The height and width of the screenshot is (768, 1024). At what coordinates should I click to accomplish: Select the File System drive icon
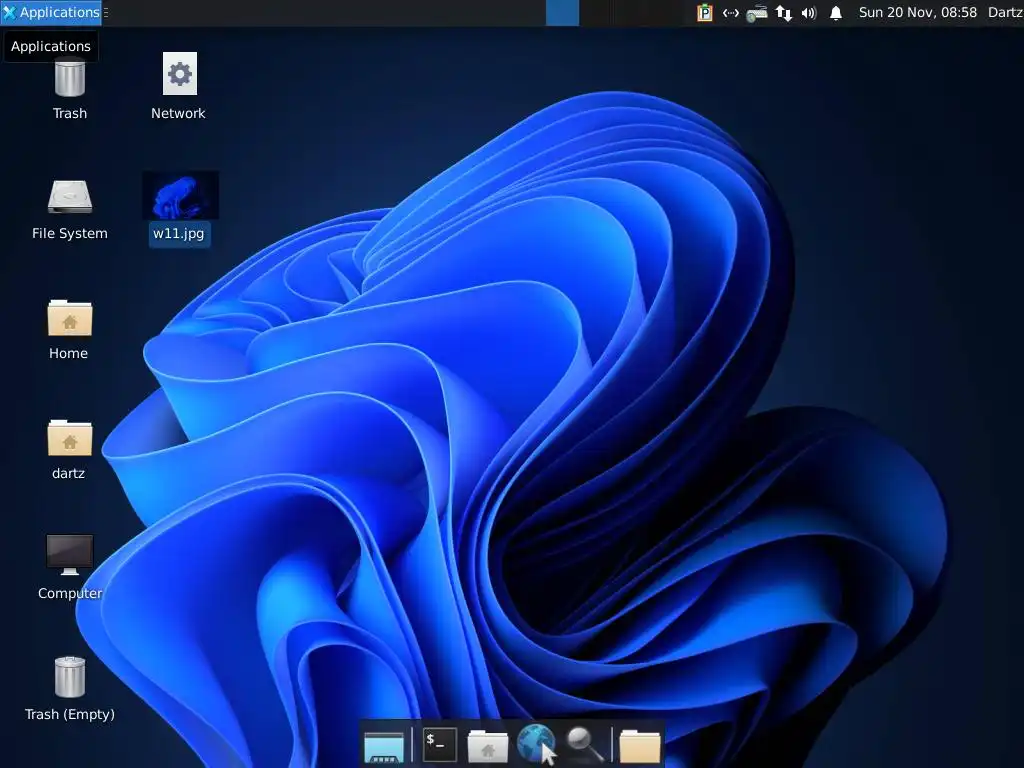coord(70,197)
